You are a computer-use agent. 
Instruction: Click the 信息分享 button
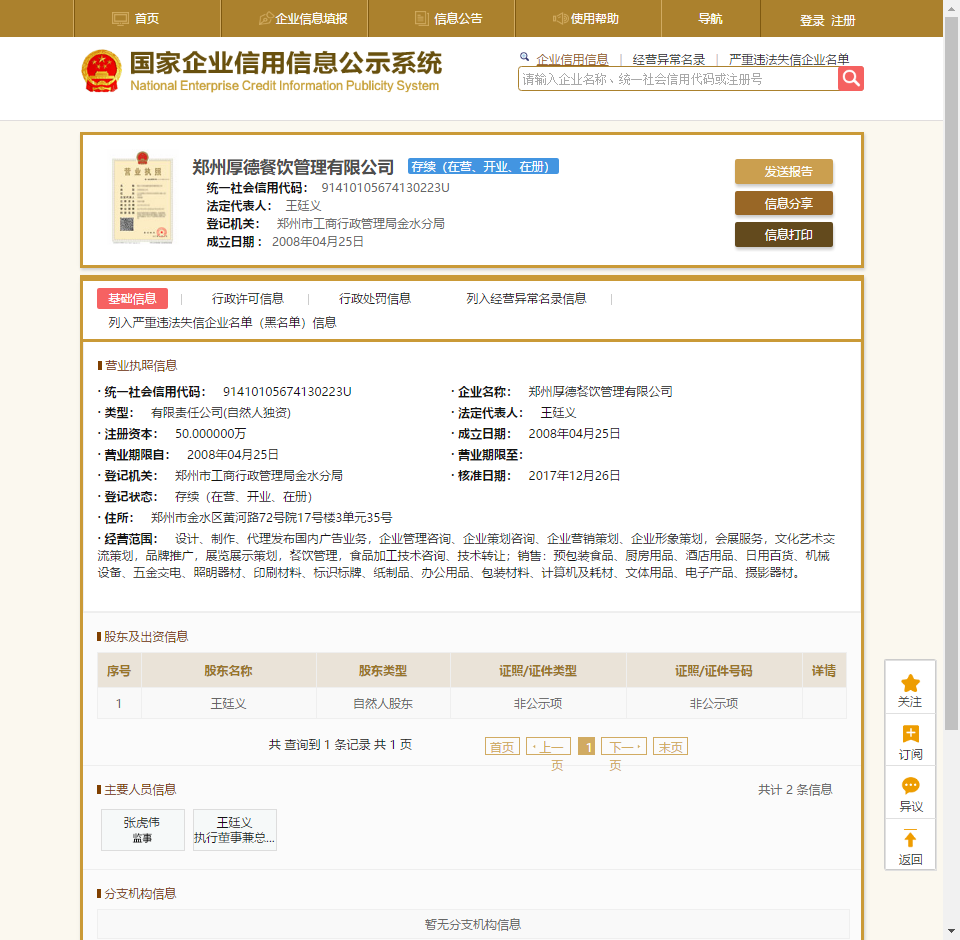pos(783,203)
